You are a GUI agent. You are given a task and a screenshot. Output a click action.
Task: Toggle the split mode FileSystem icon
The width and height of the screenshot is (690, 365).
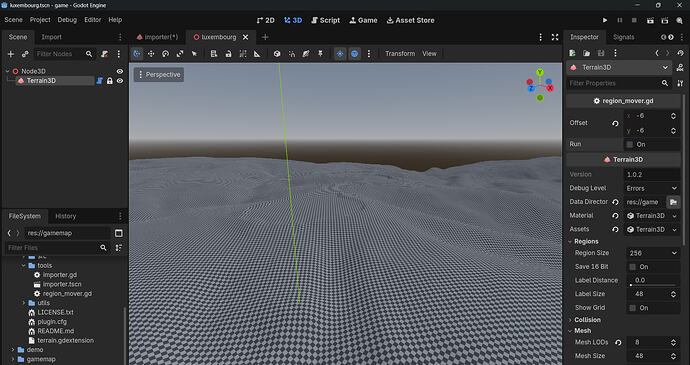pos(118,233)
